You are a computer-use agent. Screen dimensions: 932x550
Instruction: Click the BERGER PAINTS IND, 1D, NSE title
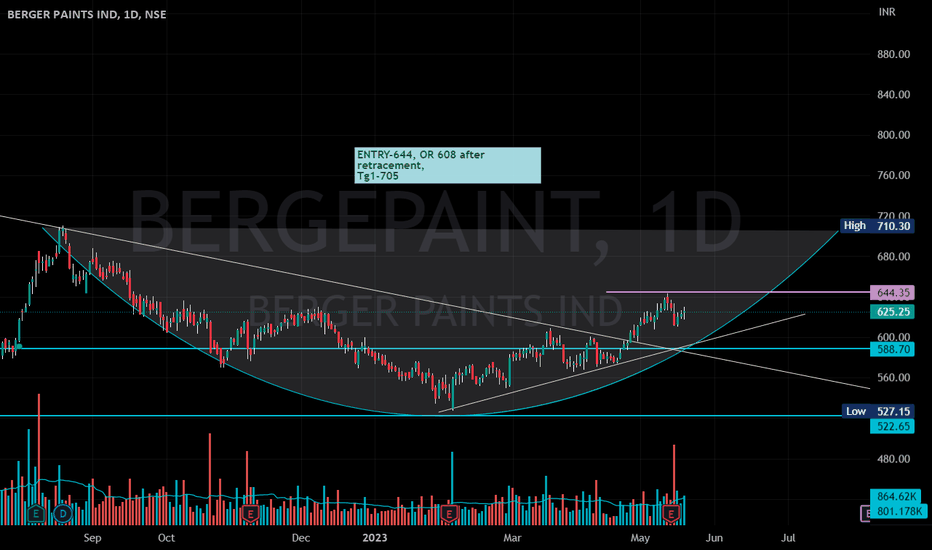click(87, 14)
